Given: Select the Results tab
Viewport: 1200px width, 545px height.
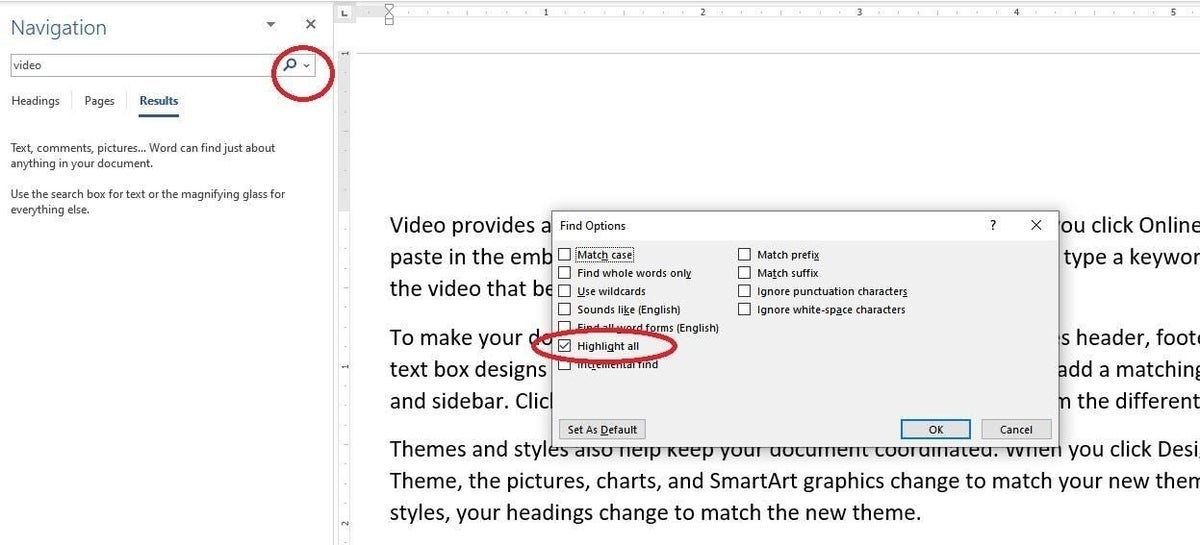Looking at the screenshot, I should tap(159, 101).
